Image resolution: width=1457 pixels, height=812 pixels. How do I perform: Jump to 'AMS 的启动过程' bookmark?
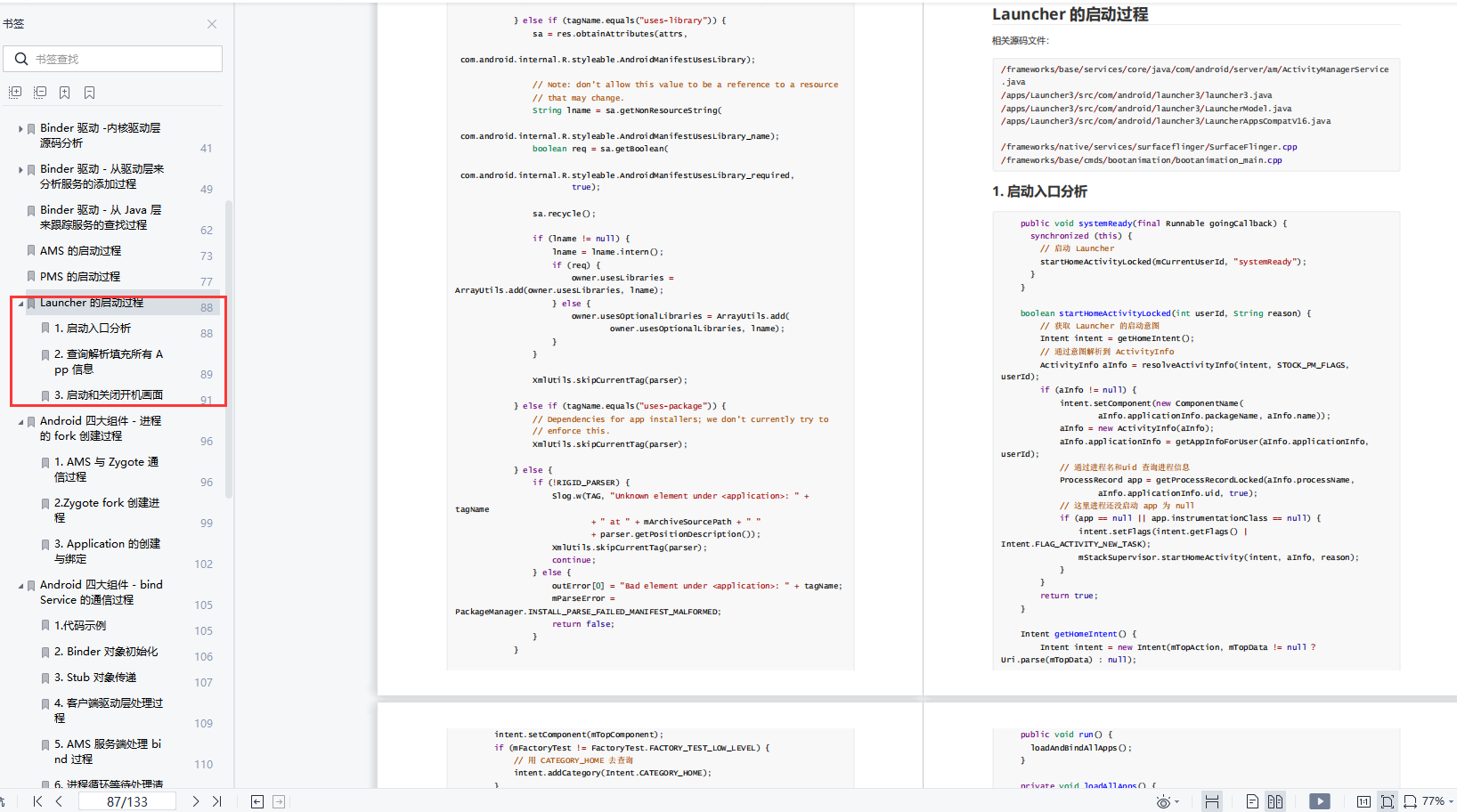[80, 251]
